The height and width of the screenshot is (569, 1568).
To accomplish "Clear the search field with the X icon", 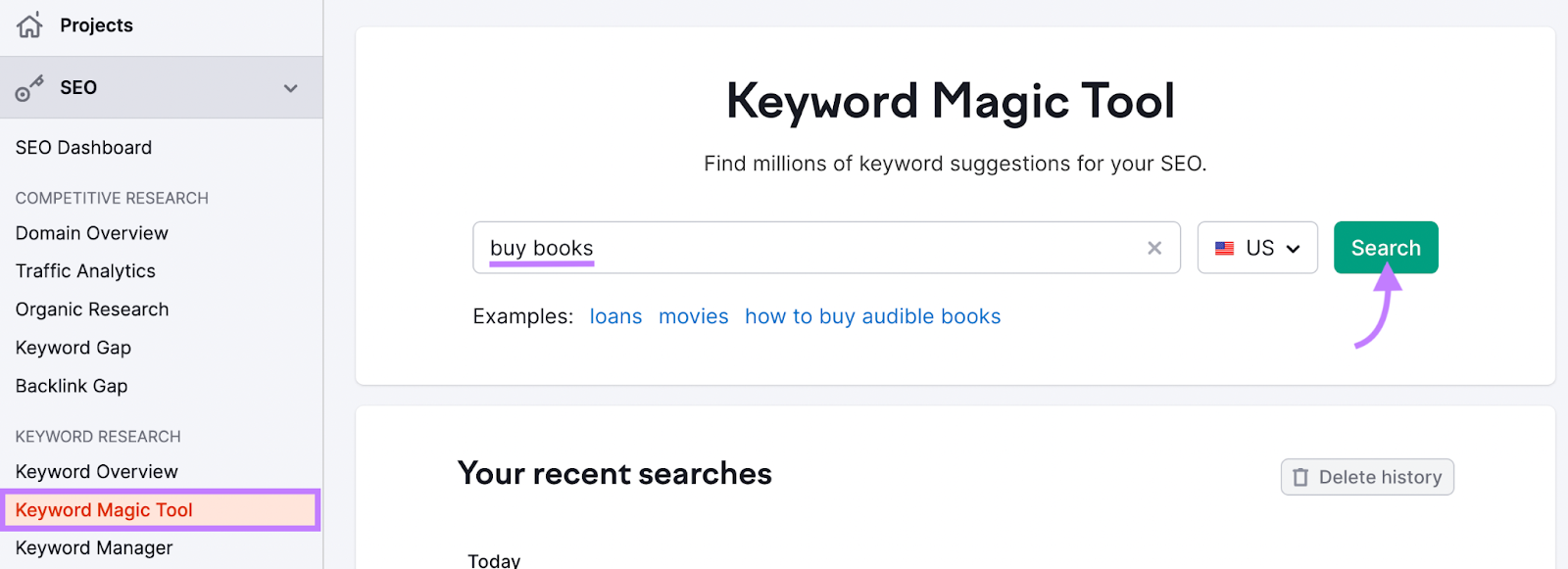I will pyautogui.click(x=1152, y=248).
